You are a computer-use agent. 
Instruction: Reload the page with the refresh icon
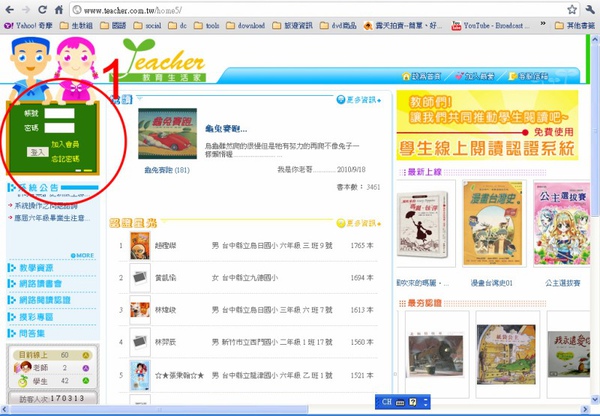coord(43,9)
